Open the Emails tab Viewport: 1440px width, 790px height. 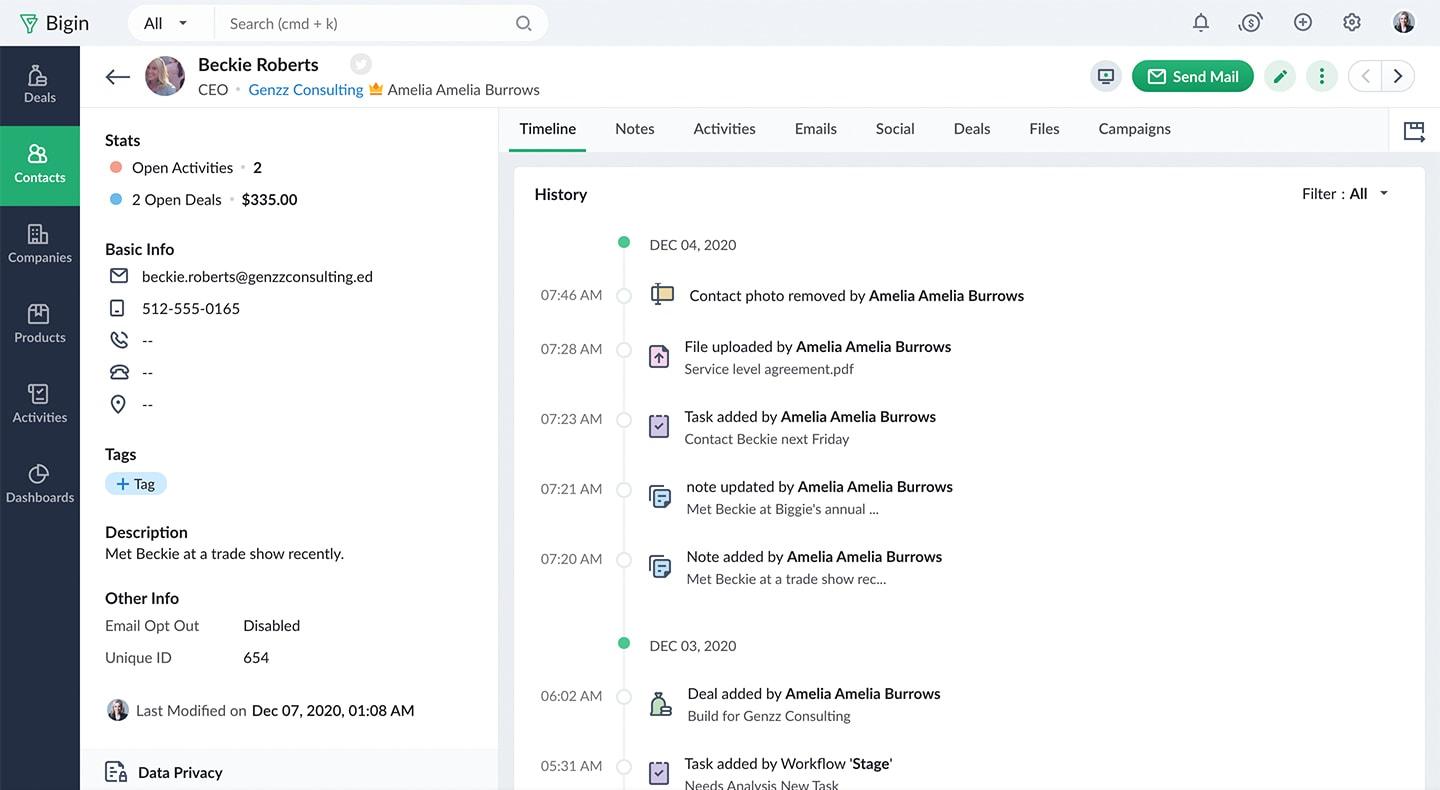(x=816, y=129)
